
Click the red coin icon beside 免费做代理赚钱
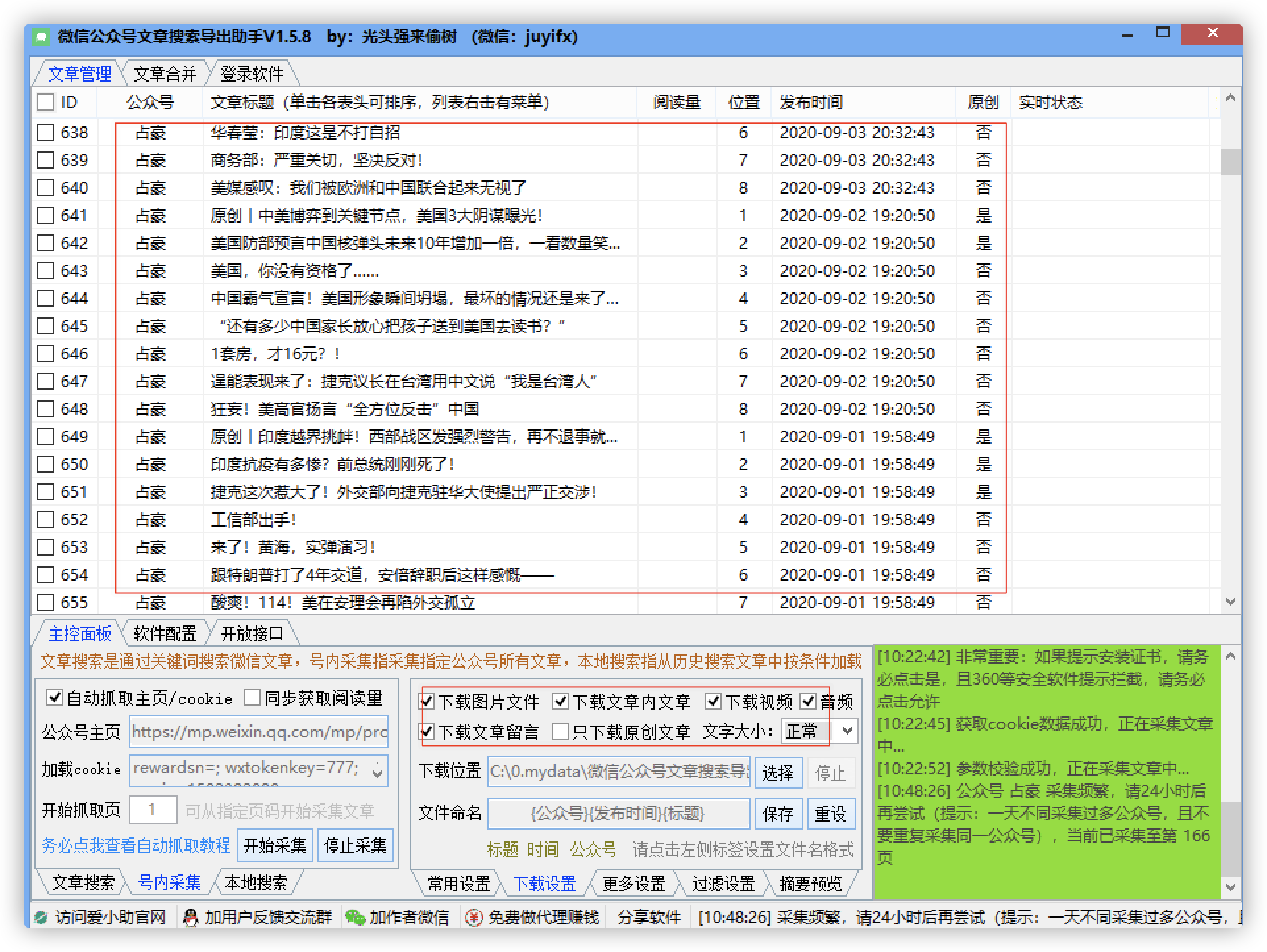473,917
